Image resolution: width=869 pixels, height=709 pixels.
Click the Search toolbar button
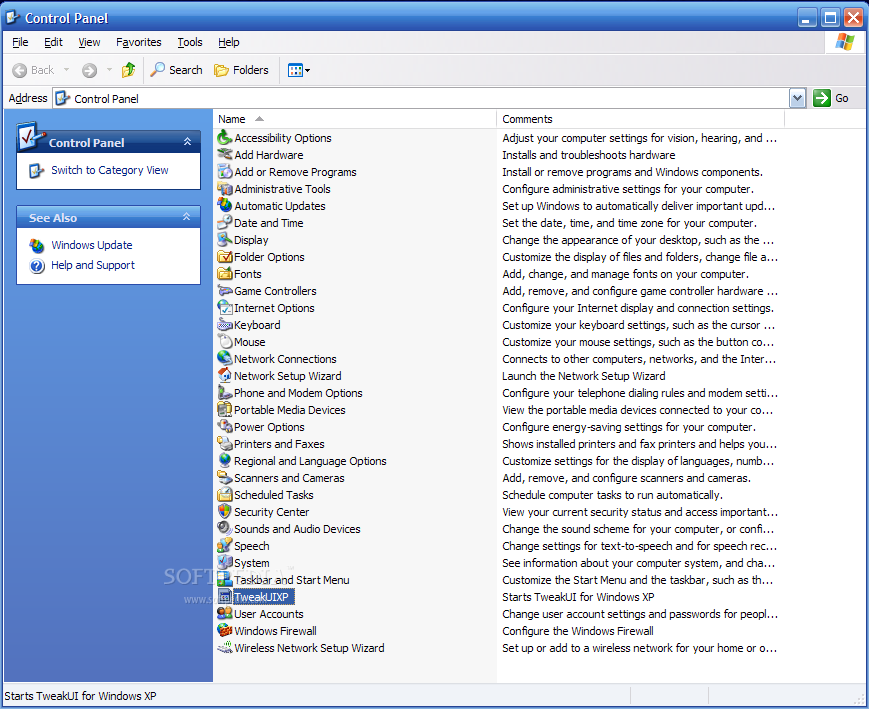[176, 70]
